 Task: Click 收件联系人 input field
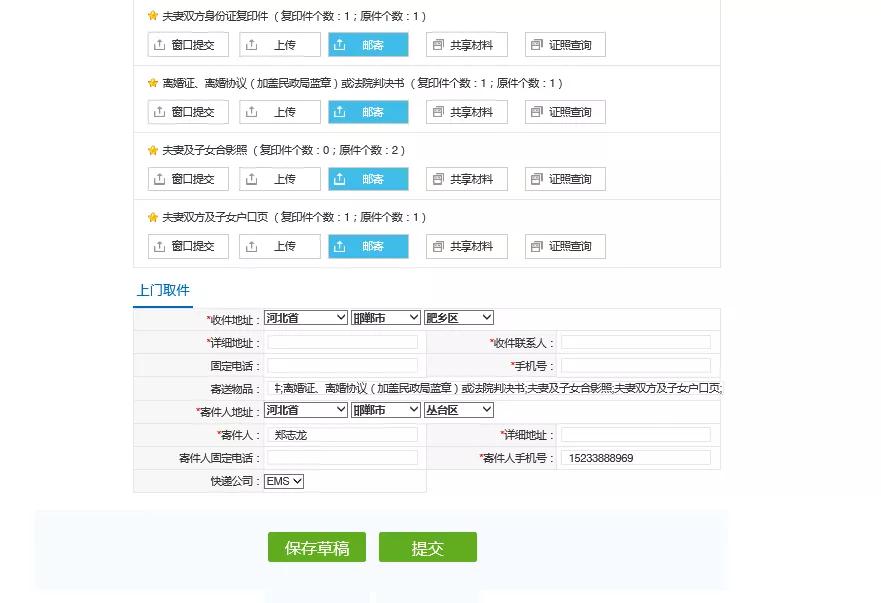pos(635,342)
